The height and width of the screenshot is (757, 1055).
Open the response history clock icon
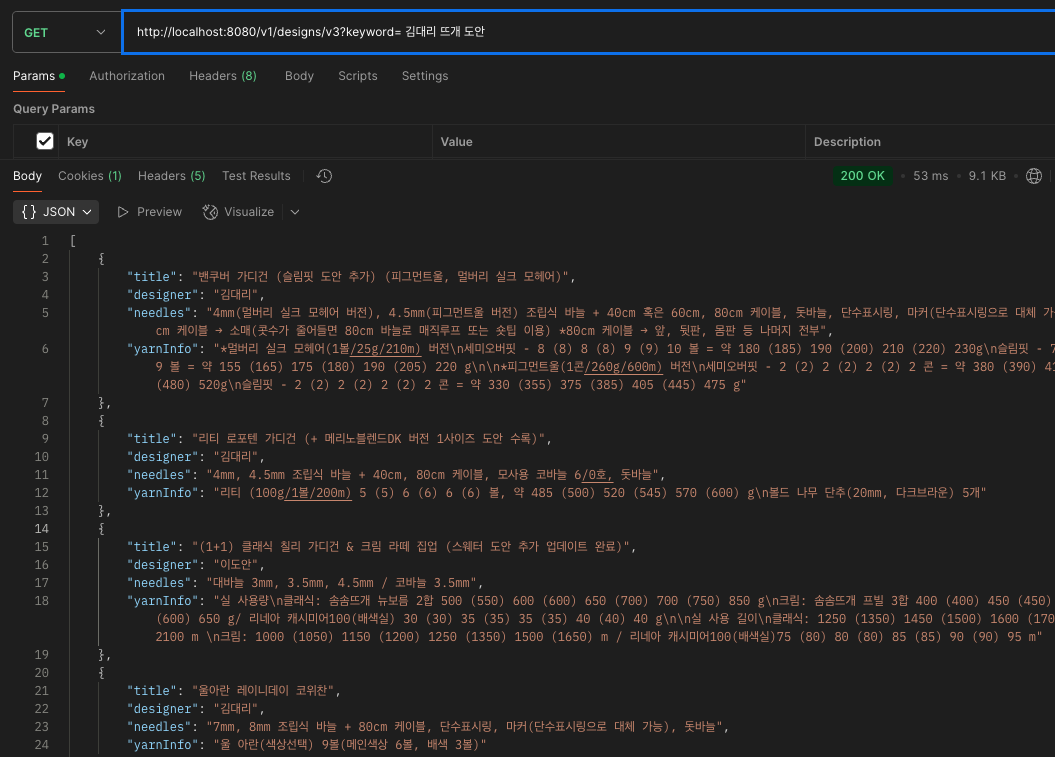coord(324,176)
